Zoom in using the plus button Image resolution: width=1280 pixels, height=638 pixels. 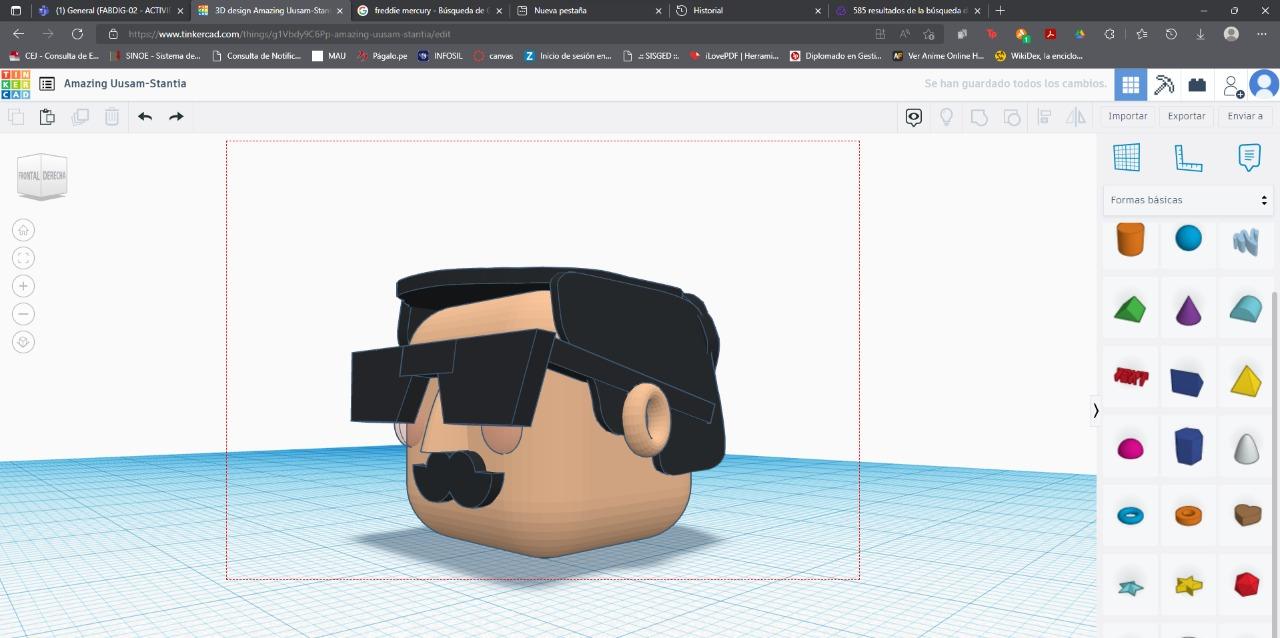23,286
